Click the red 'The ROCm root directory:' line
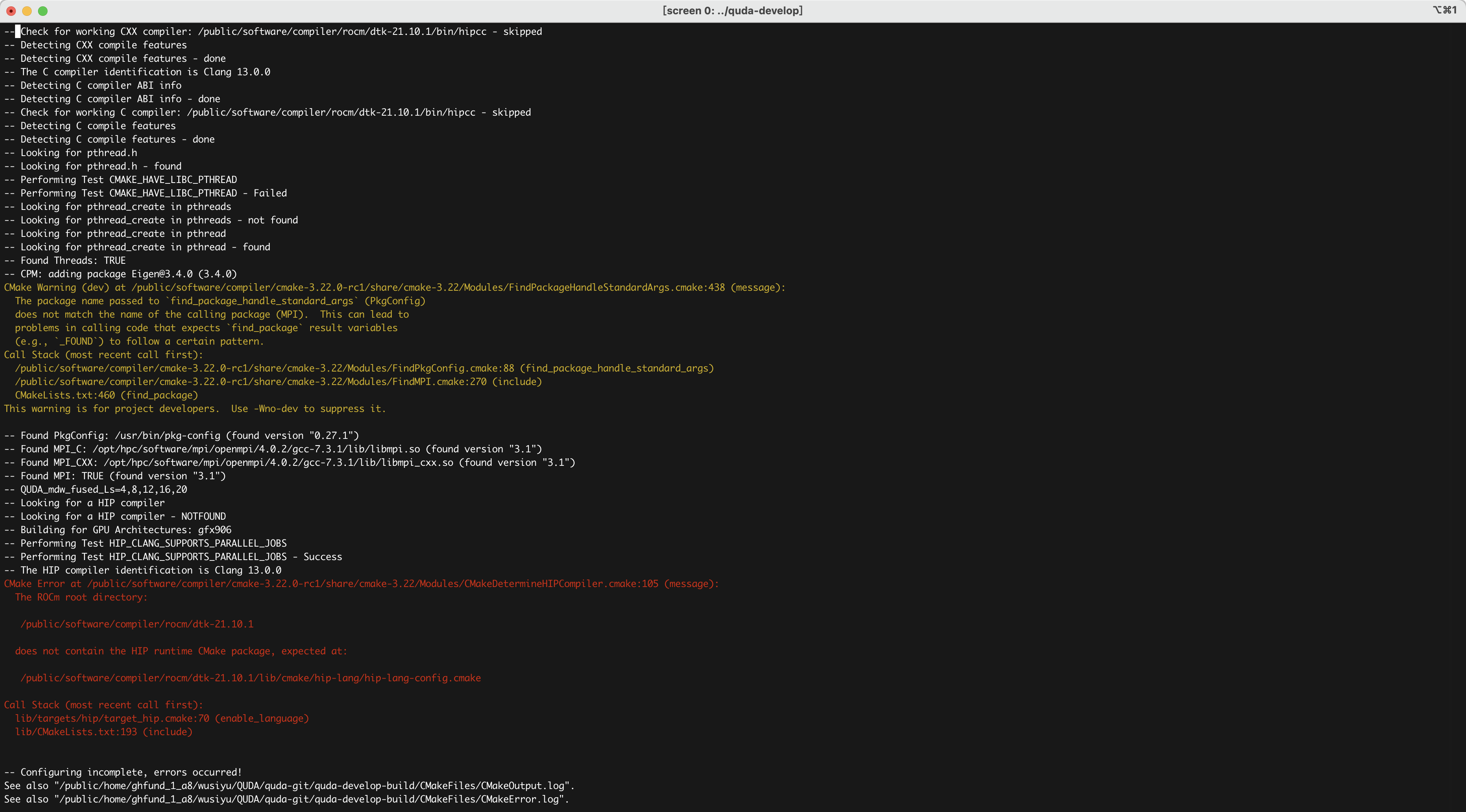Screen dimensions: 1466x812 [x=81, y=597]
